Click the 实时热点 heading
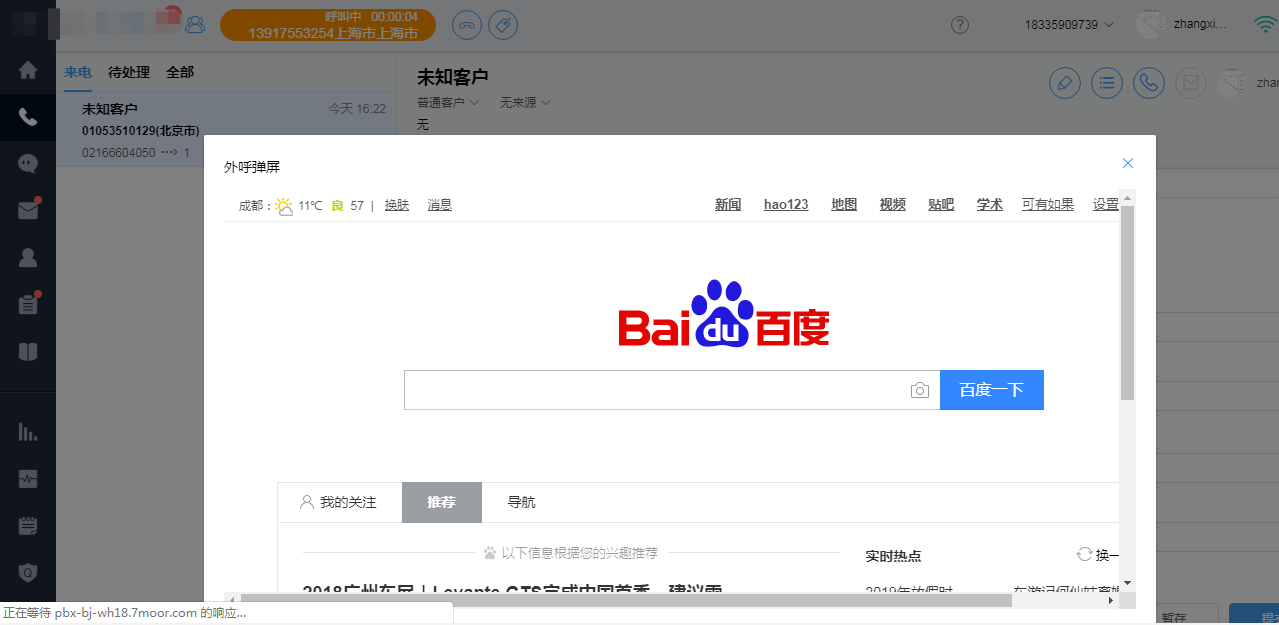Viewport: 1279px width, 625px height. [x=893, y=556]
